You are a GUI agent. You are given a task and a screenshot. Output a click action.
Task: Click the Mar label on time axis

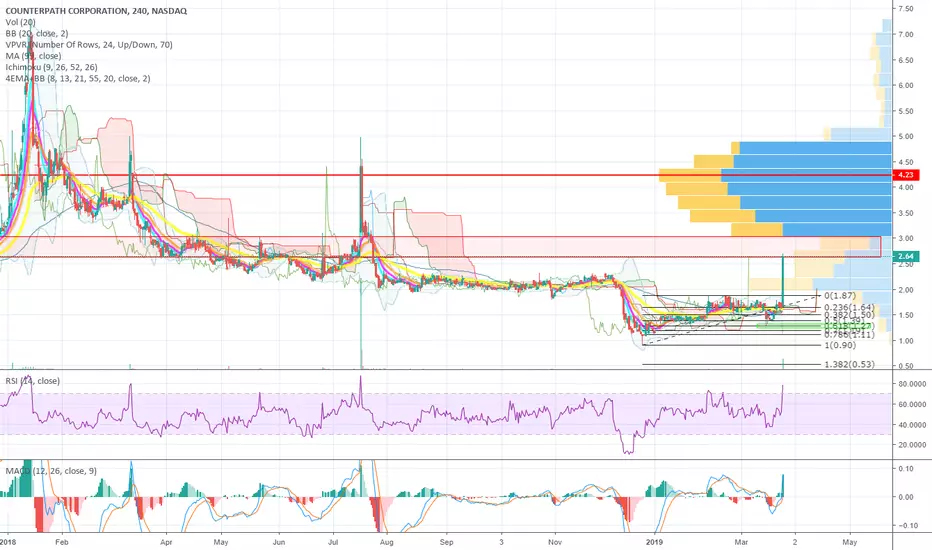(x=741, y=542)
